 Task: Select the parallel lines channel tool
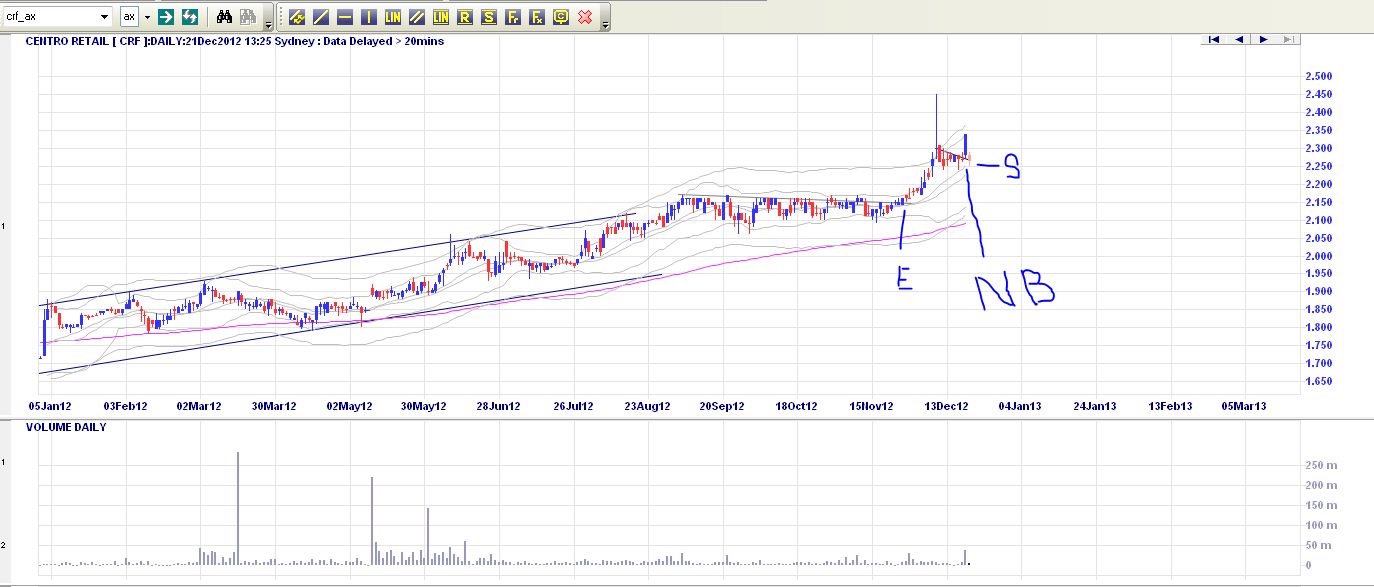(417, 17)
